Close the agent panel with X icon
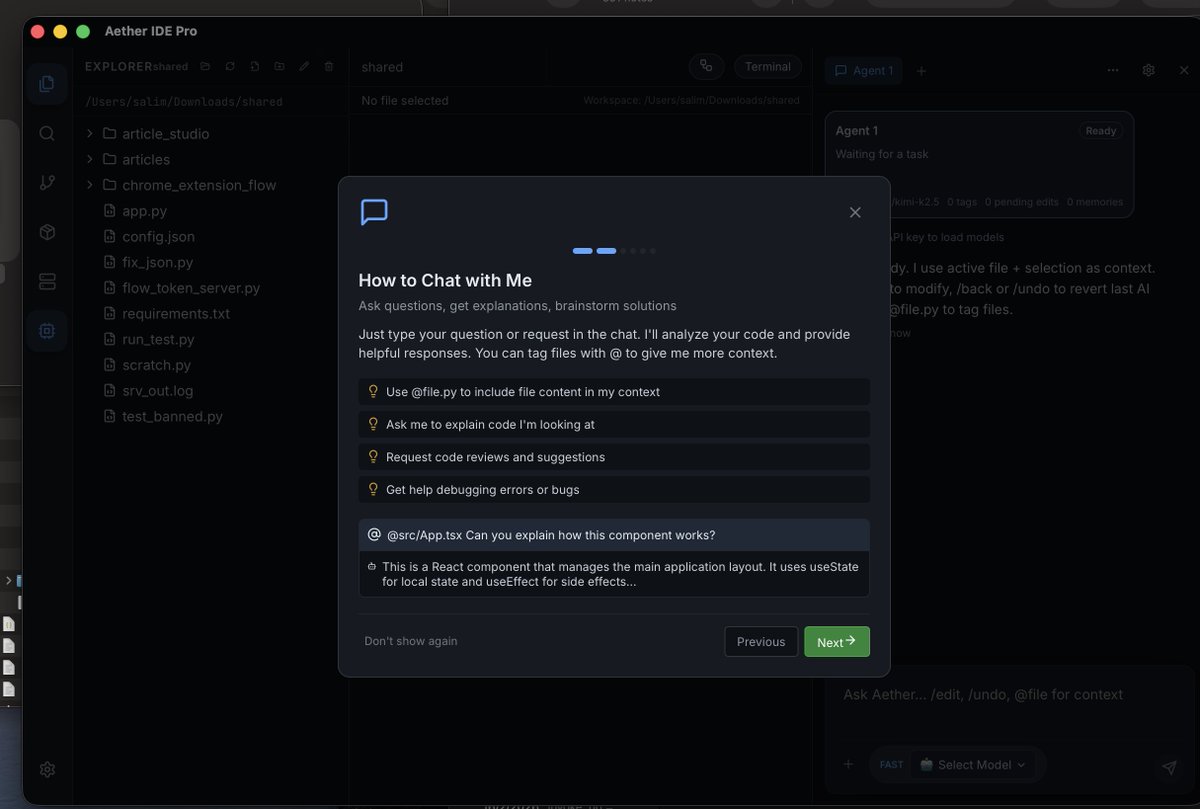The image size is (1200, 809). (x=1185, y=71)
